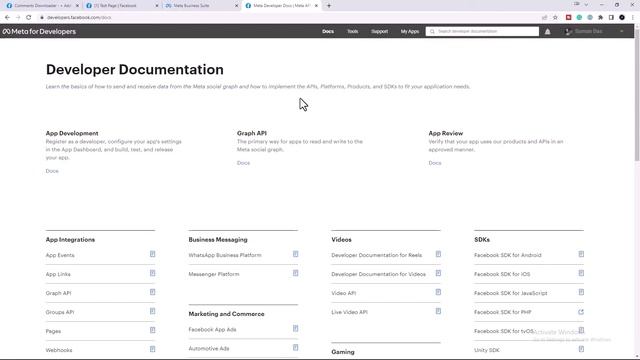Click the Meta for Developers logo
The width and height of the screenshot is (640, 360).
39,31
